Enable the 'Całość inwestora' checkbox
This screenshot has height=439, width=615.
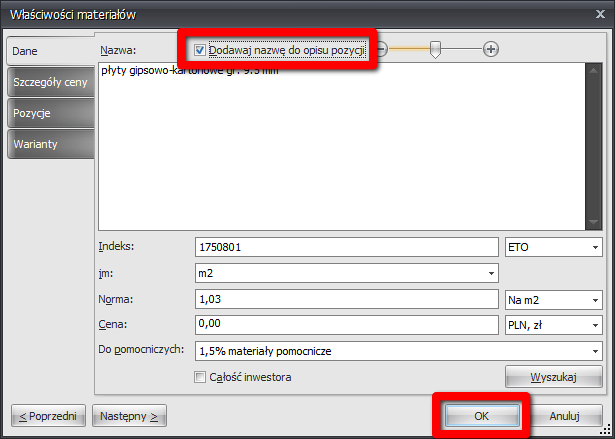tap(200, 377)
